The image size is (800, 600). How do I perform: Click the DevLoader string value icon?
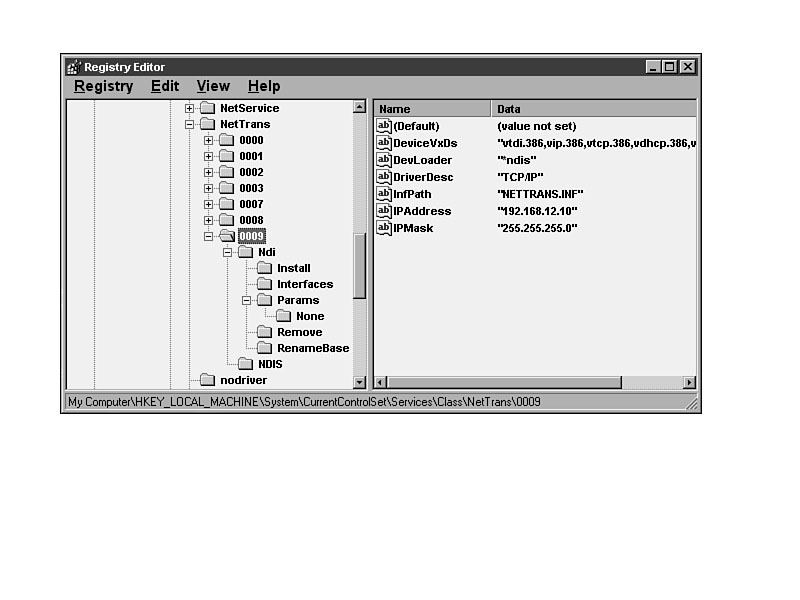point(384,160)
